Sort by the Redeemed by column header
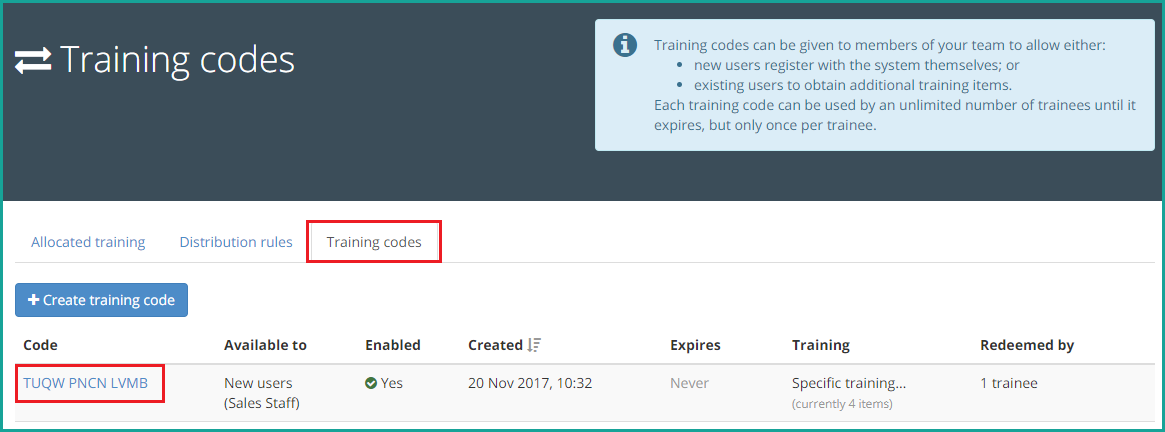1165x432 pixels. 1027,345
